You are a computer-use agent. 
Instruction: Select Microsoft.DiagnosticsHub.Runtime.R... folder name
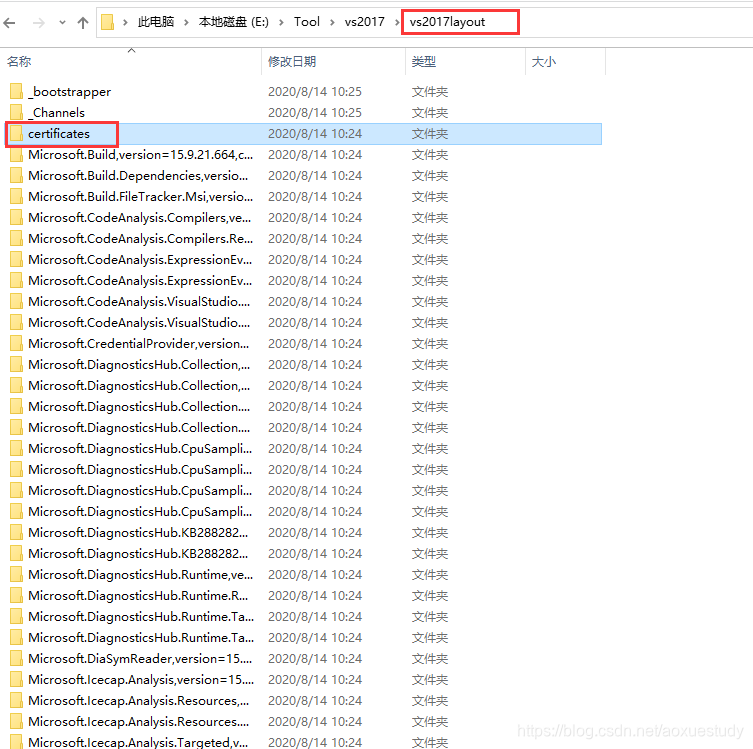coord(138,596)
